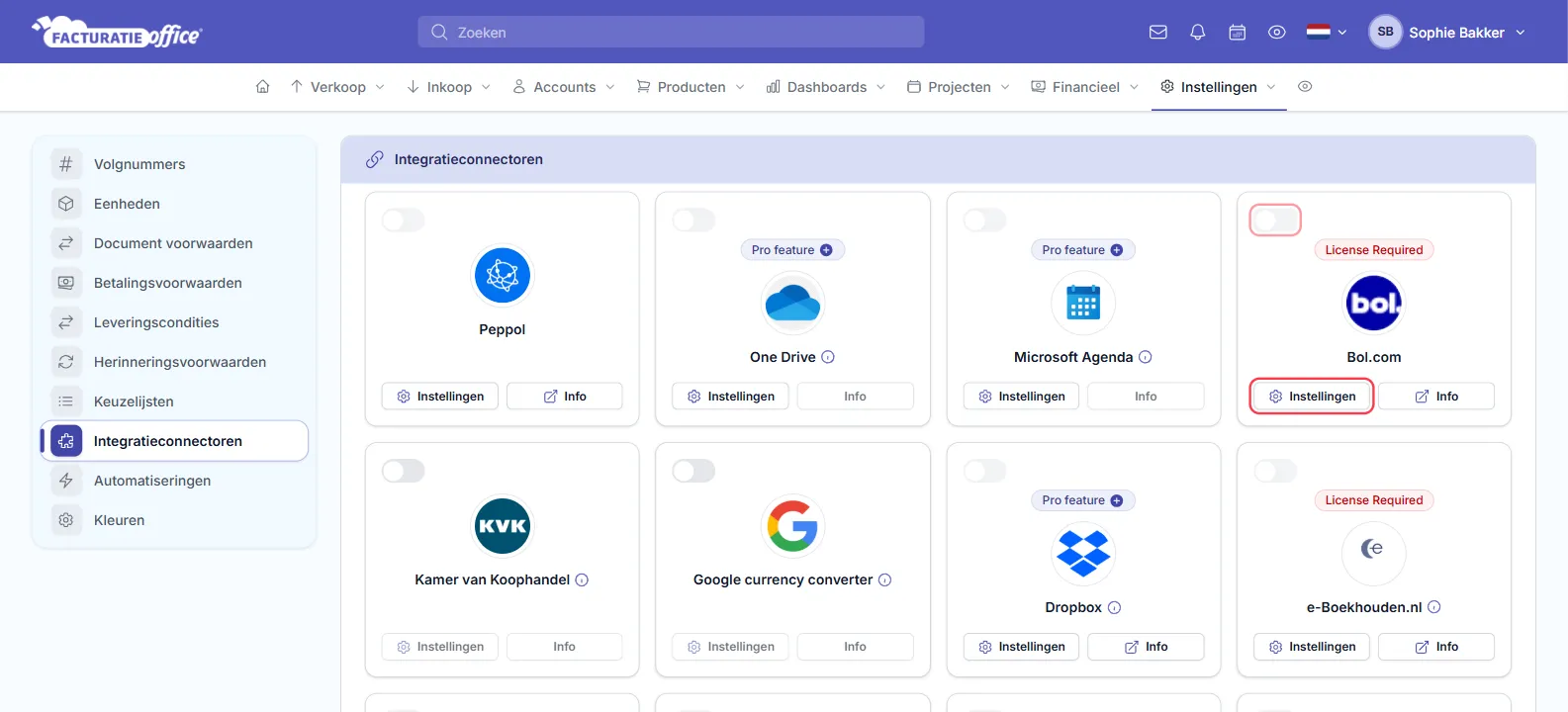Click the KVK logo
Screen dimensions: 1568x712
click(503, 525)
